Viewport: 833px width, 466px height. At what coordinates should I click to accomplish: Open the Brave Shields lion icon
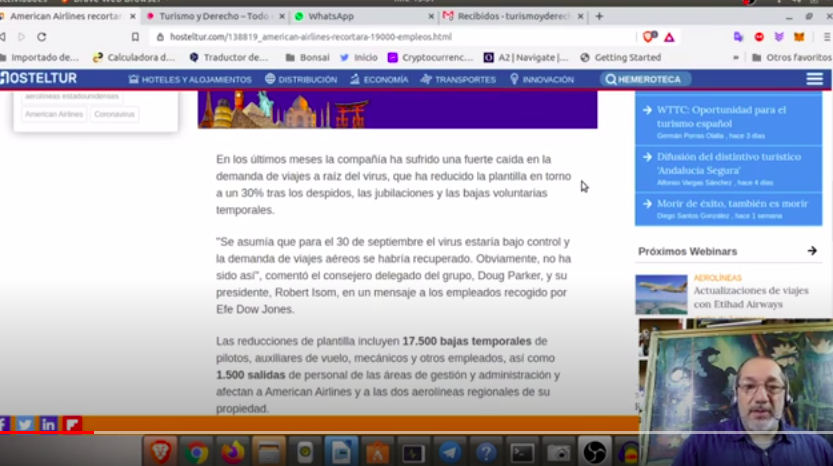pyautogui.click(x=650, y=37)
